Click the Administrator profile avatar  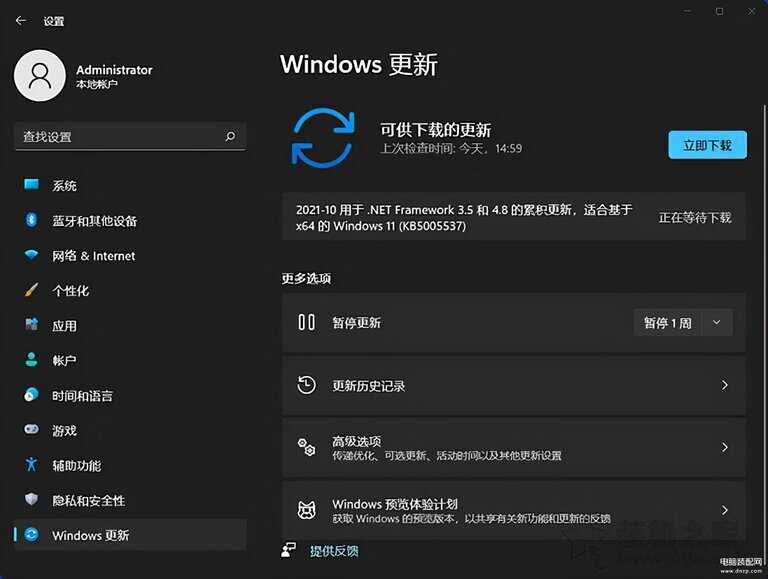pos(41,78)
